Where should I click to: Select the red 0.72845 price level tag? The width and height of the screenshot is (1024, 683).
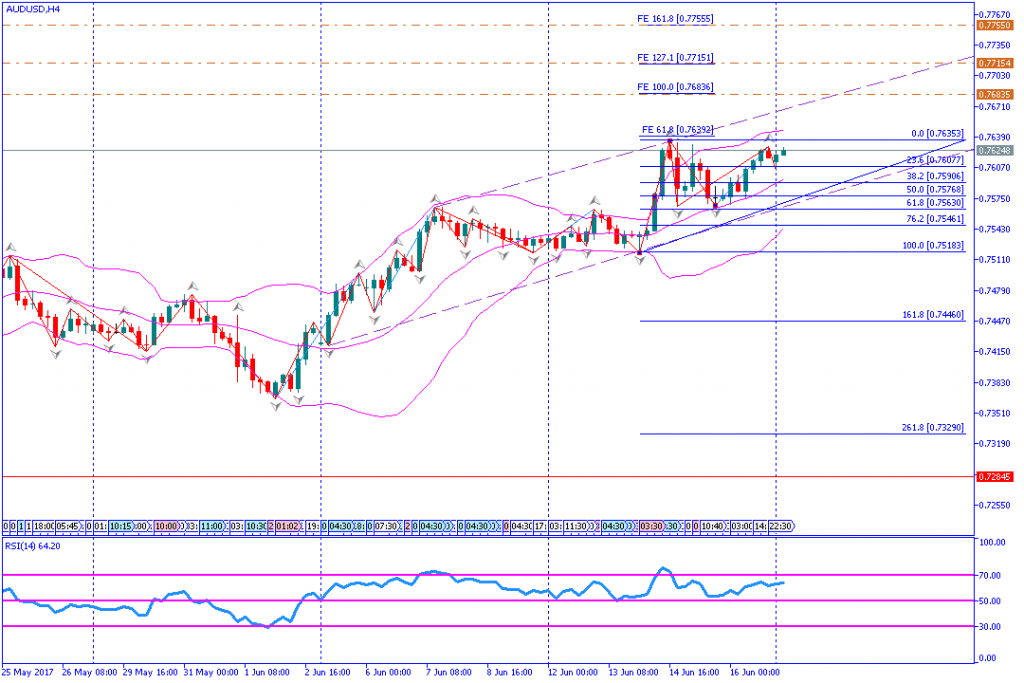(x=995, y=477)
